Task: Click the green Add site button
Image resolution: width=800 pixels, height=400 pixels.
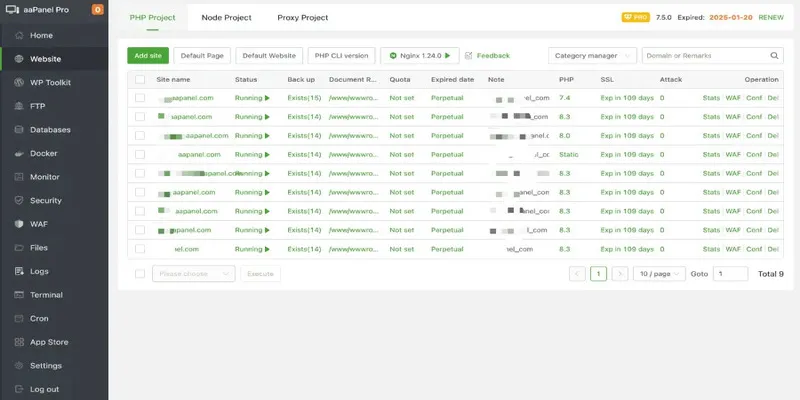Action: click(x=147, y=56)
